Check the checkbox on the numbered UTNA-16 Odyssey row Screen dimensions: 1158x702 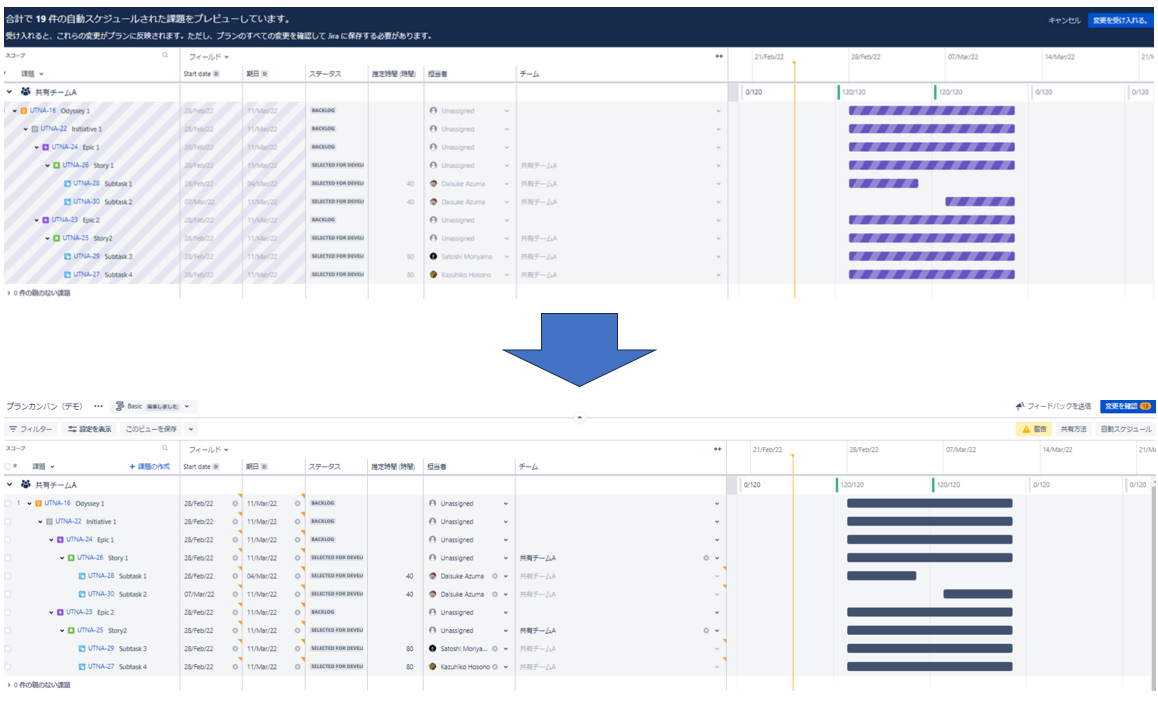click(7, 503)
